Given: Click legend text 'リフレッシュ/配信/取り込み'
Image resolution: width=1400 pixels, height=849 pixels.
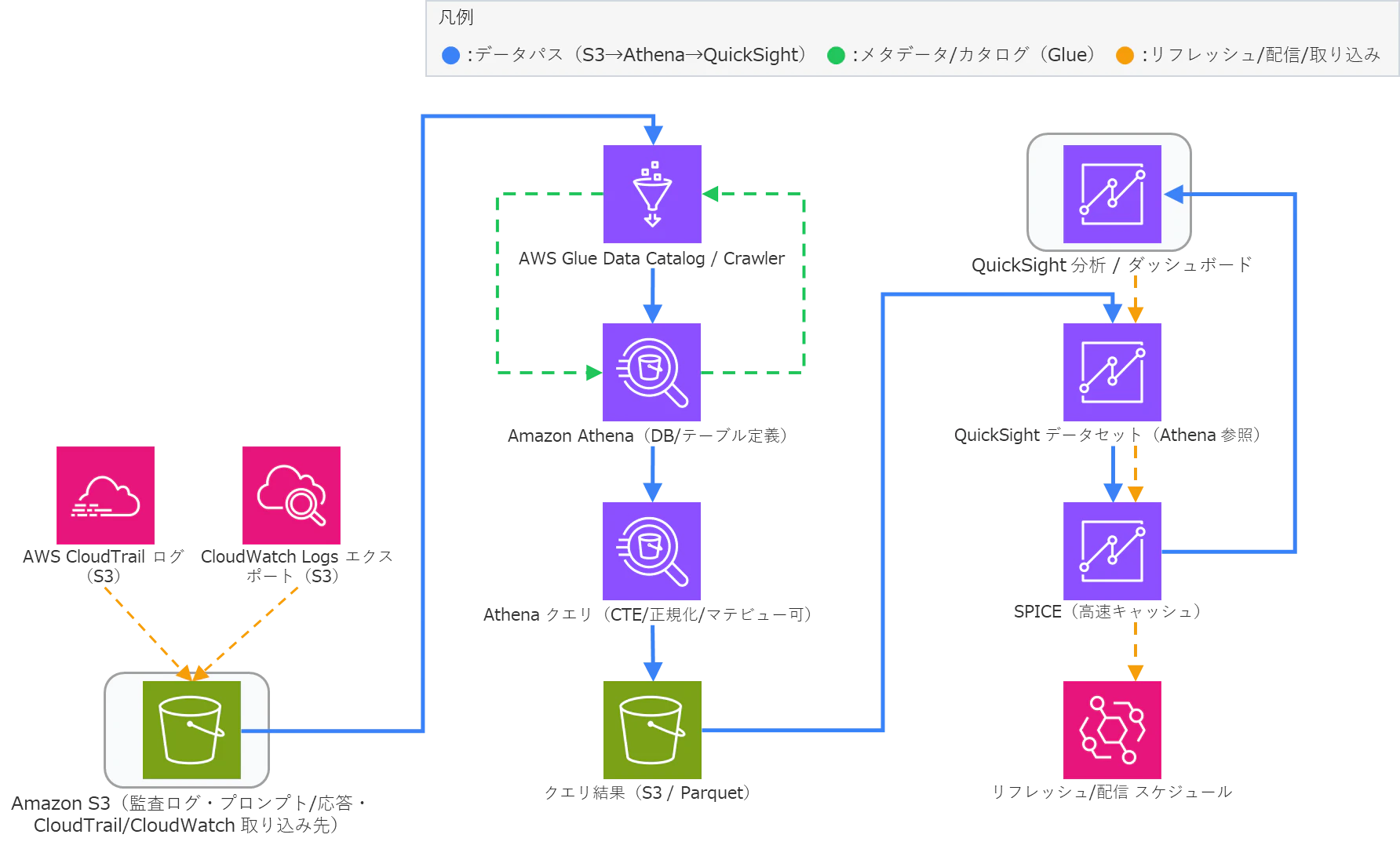Looking at the screenshot, I should pyautogui.click(x=1266, y=55).
